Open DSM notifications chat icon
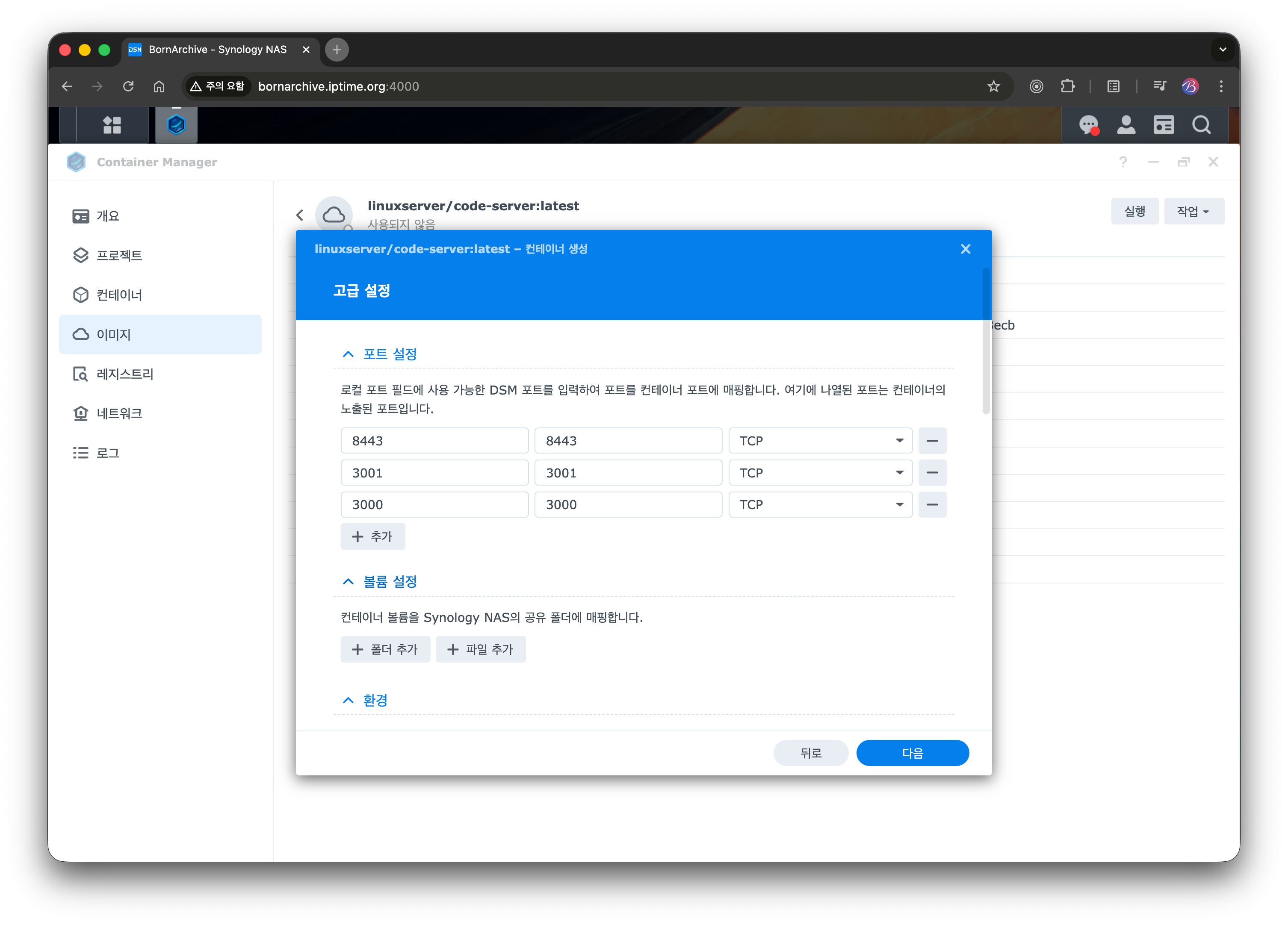The height and width of the screenshot is (925, 1288). click(x=1088, y=125)
